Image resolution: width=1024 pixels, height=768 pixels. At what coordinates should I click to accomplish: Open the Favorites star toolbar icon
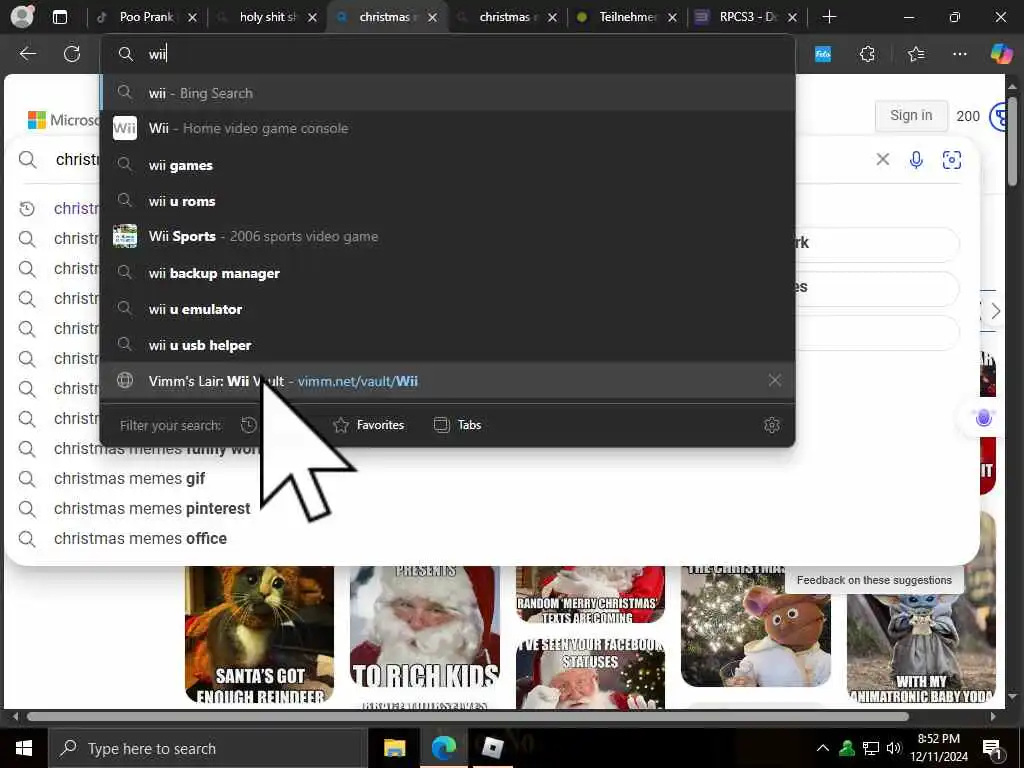(x=916, y=54)
